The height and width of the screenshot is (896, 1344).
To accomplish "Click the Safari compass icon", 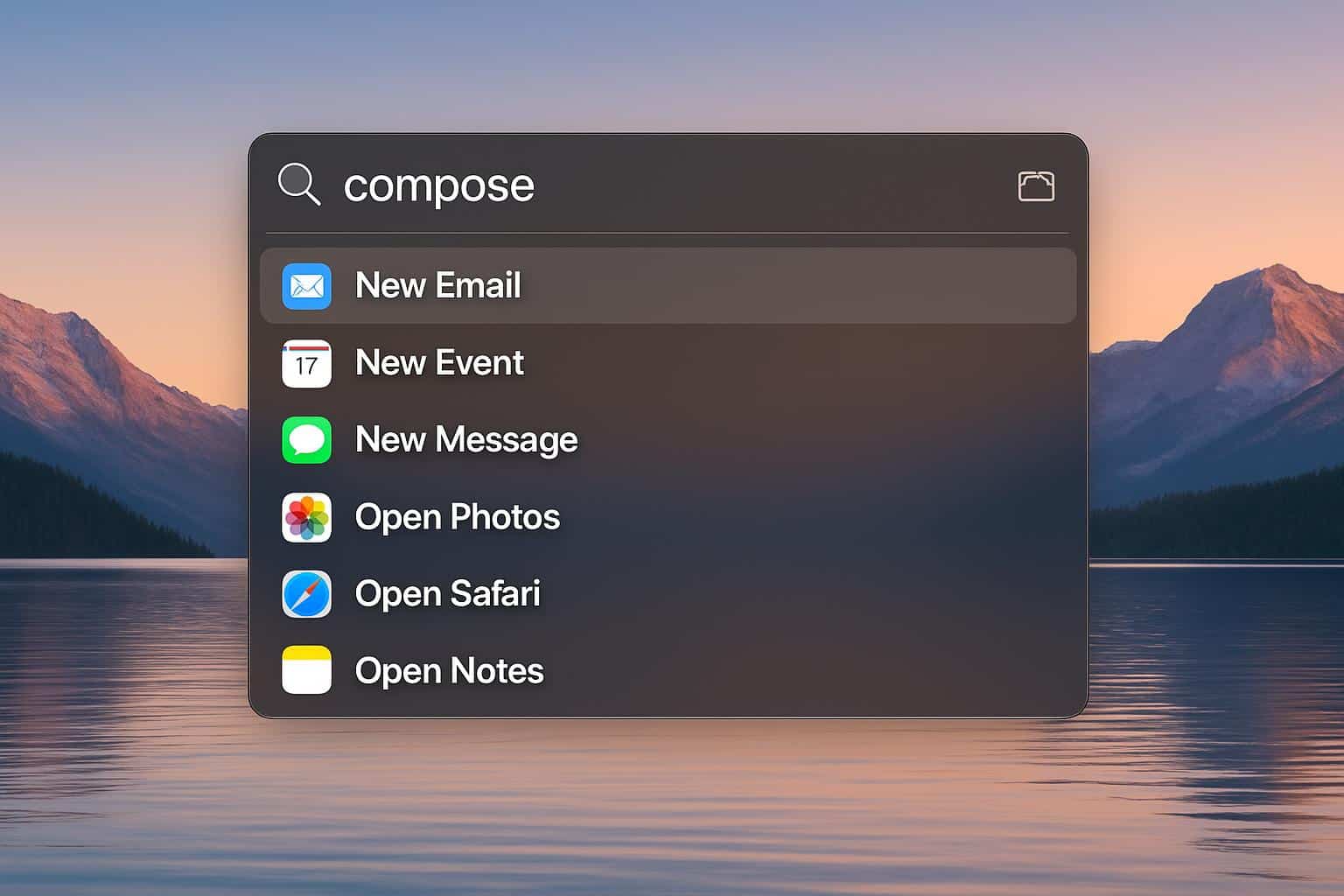I will click(x=306, y=594).
